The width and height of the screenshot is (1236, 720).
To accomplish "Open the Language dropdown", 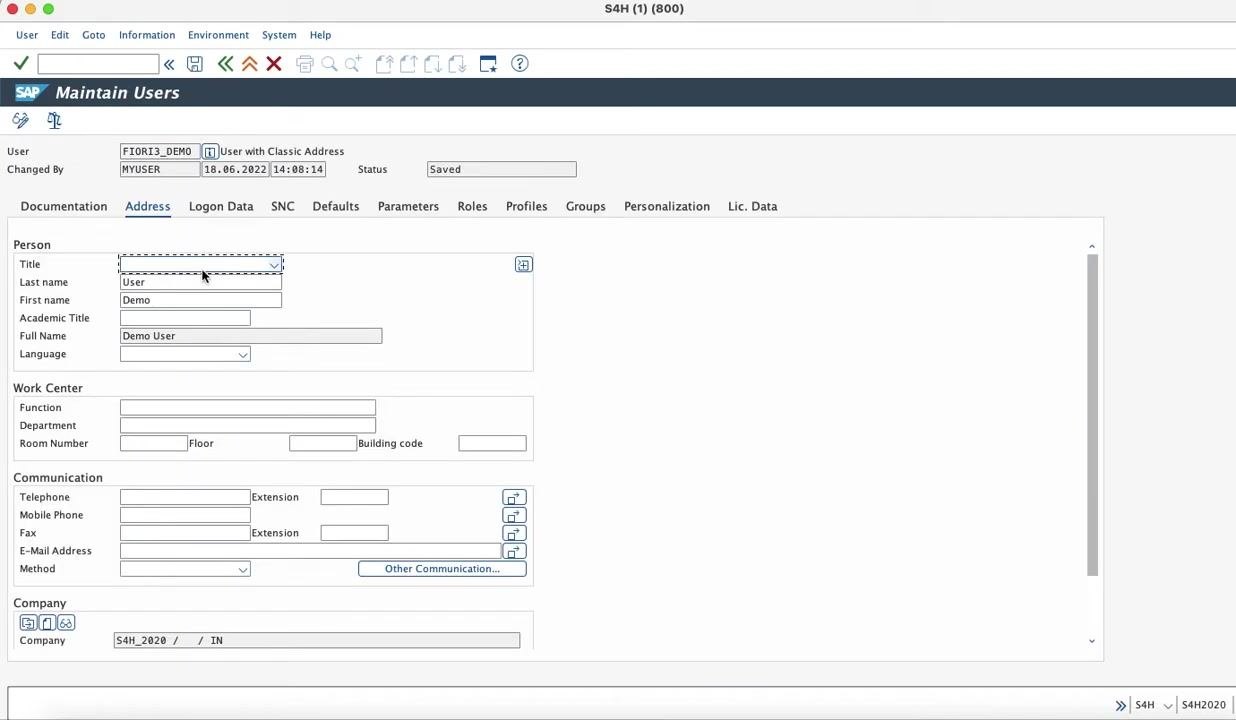I will pos(242,355).
